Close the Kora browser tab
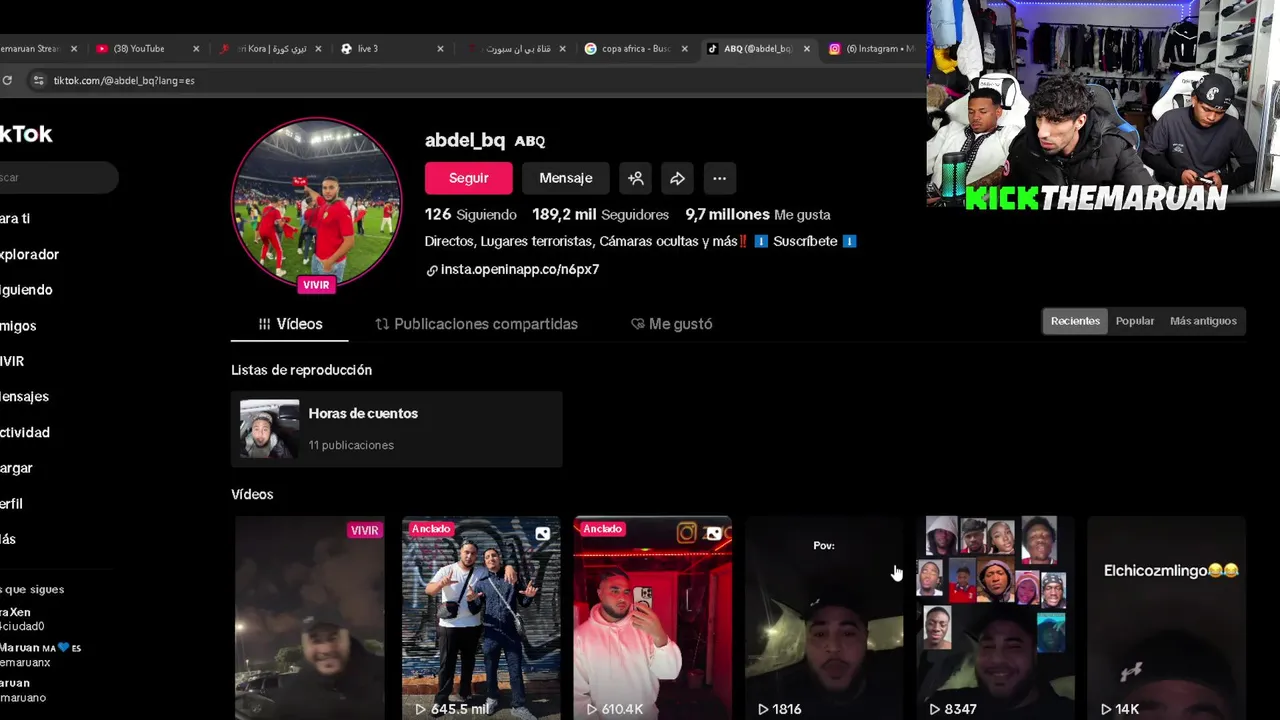The height and width of the screenshot is (720, 1280). (x=318, y=48)
